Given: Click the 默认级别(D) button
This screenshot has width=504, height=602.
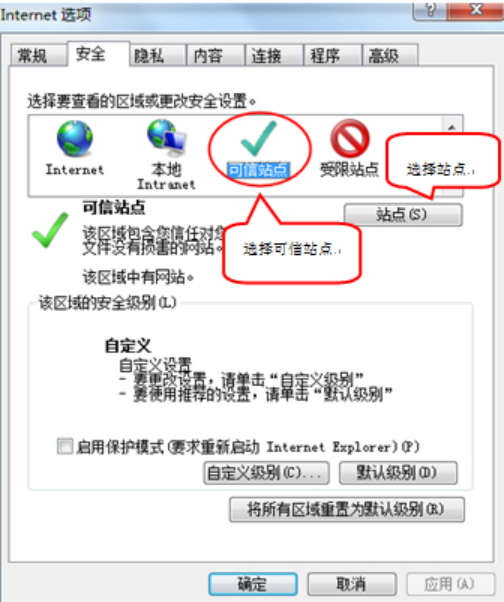Looking at the screenshot, I should [398, 473].
